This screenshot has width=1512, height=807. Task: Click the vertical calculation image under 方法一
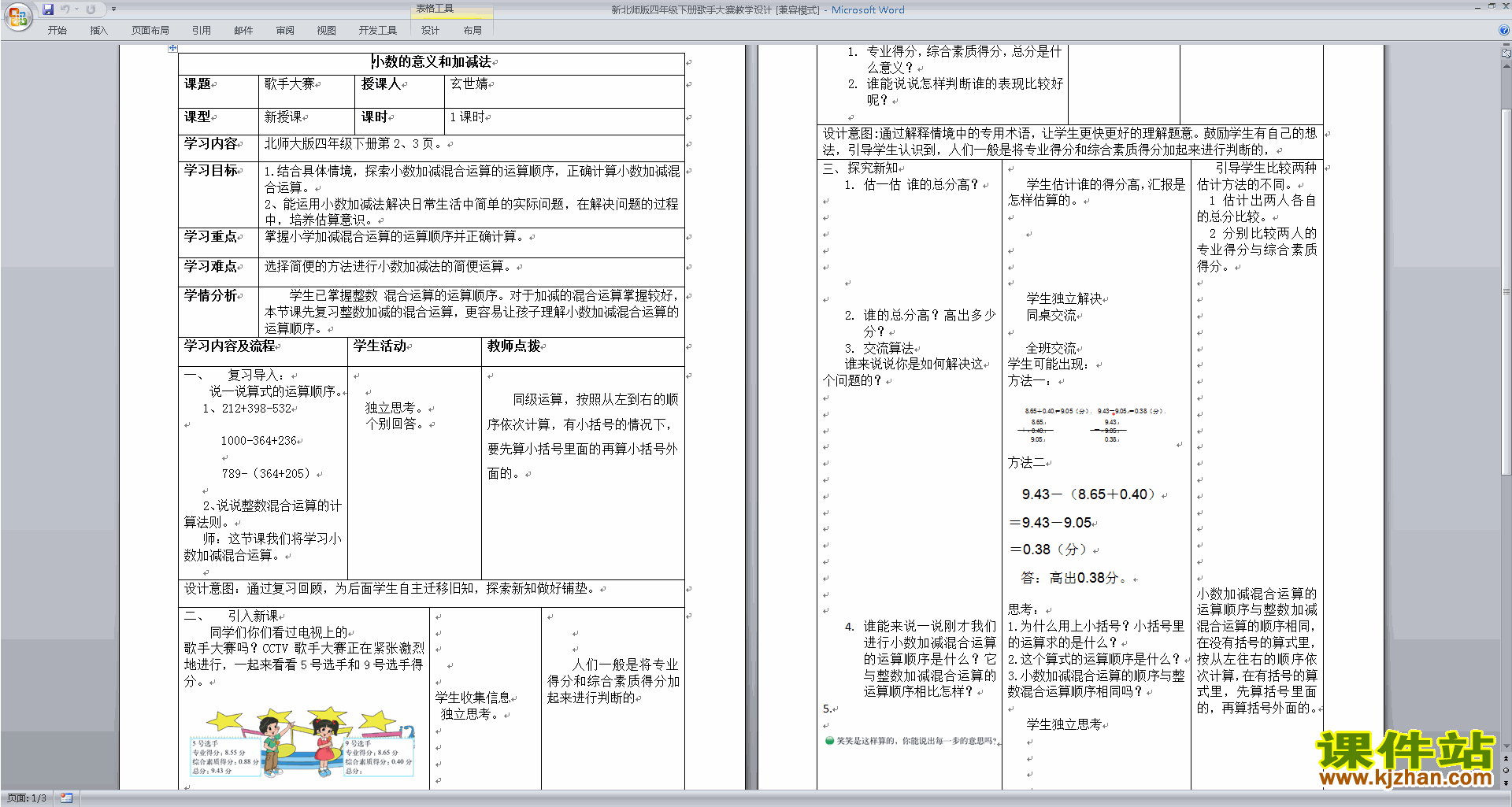coord(1093,425)
